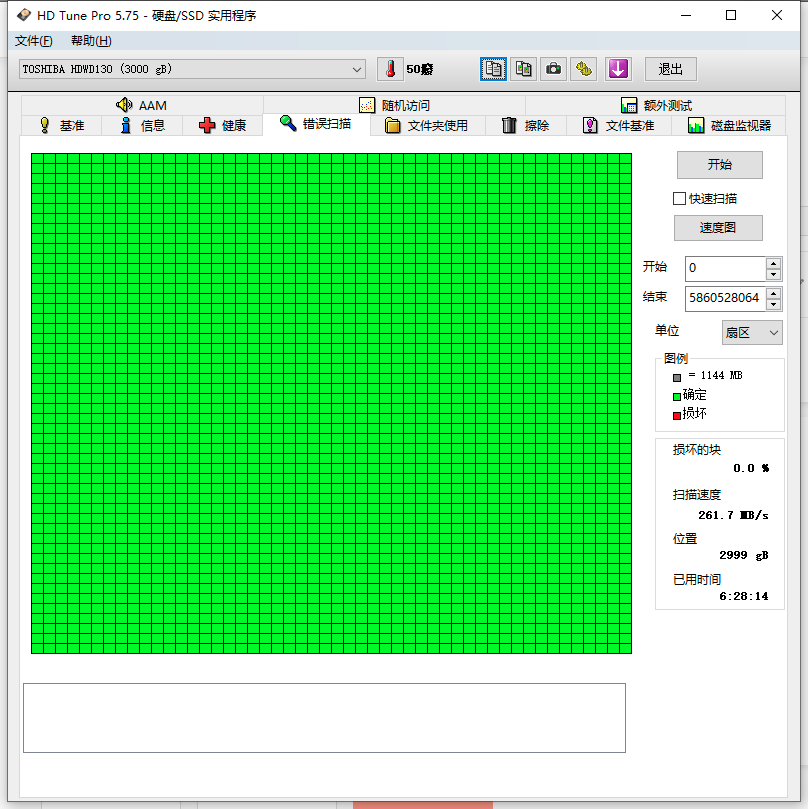Click the red 损坏 legend swatch

676,416
